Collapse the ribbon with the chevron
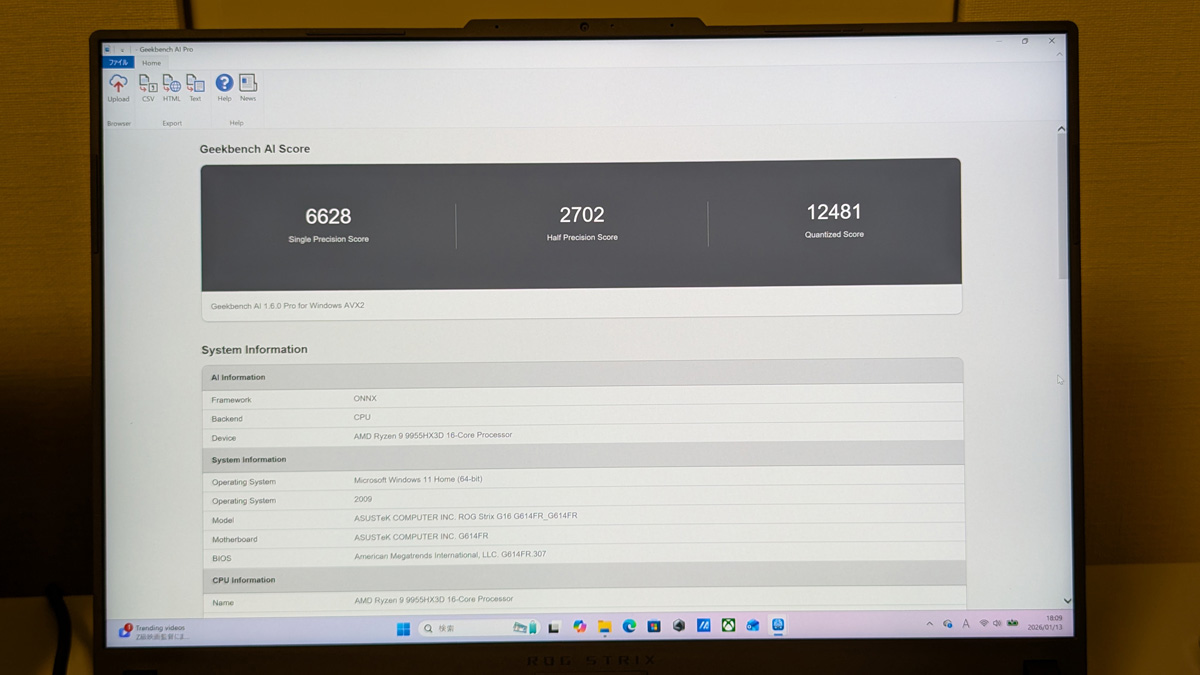Image resolution: width=1200 pixels, height=675 pixels. 1061,55
